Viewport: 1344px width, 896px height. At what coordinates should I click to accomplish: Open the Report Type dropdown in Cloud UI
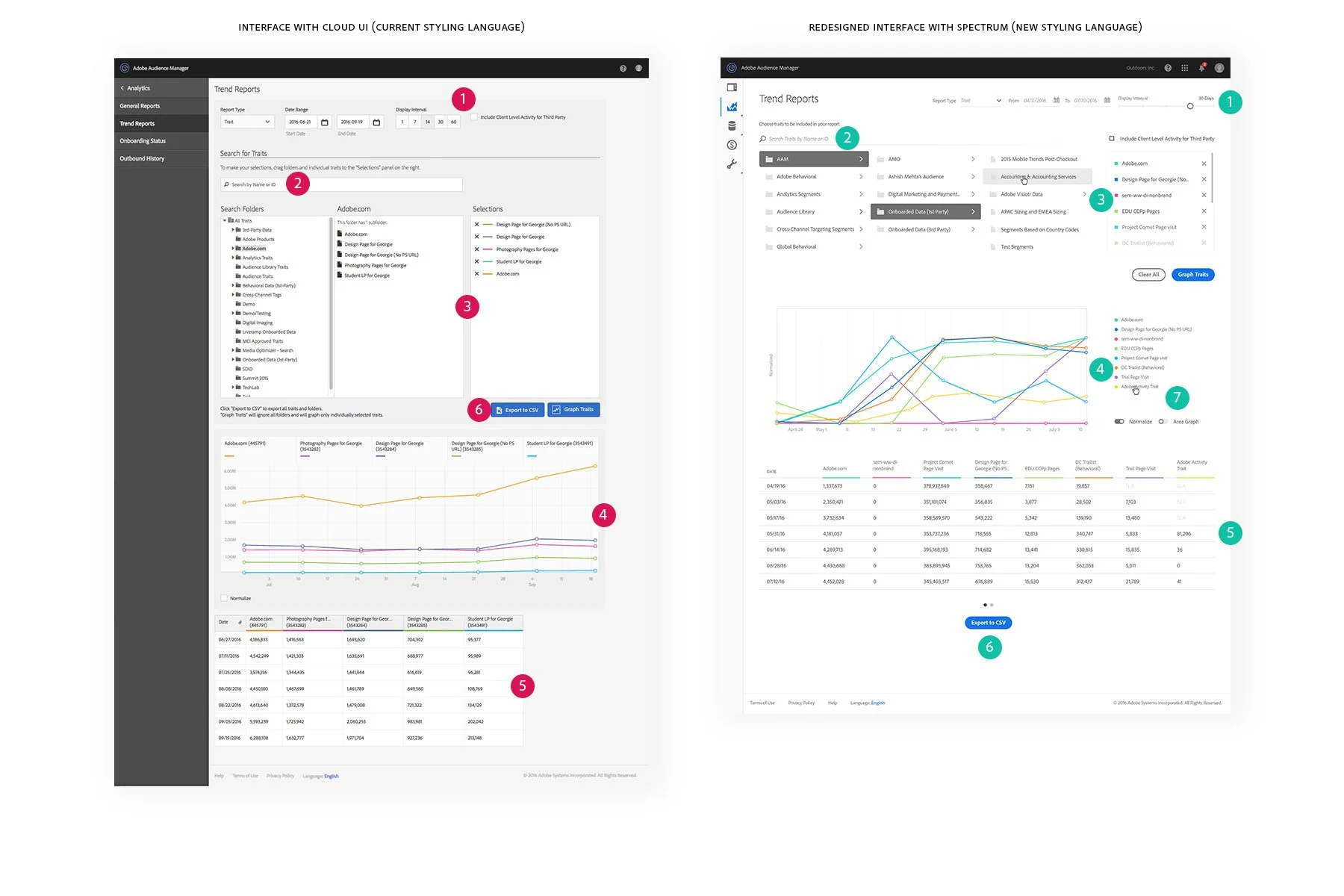(247, 122)
